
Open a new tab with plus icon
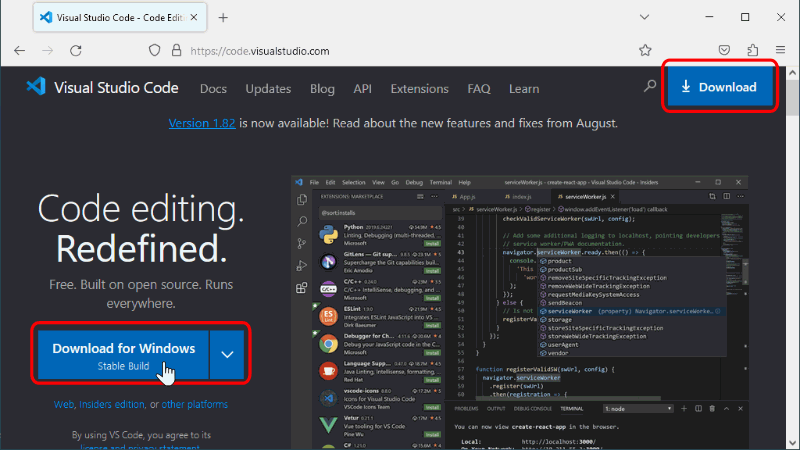pos(223,18)
